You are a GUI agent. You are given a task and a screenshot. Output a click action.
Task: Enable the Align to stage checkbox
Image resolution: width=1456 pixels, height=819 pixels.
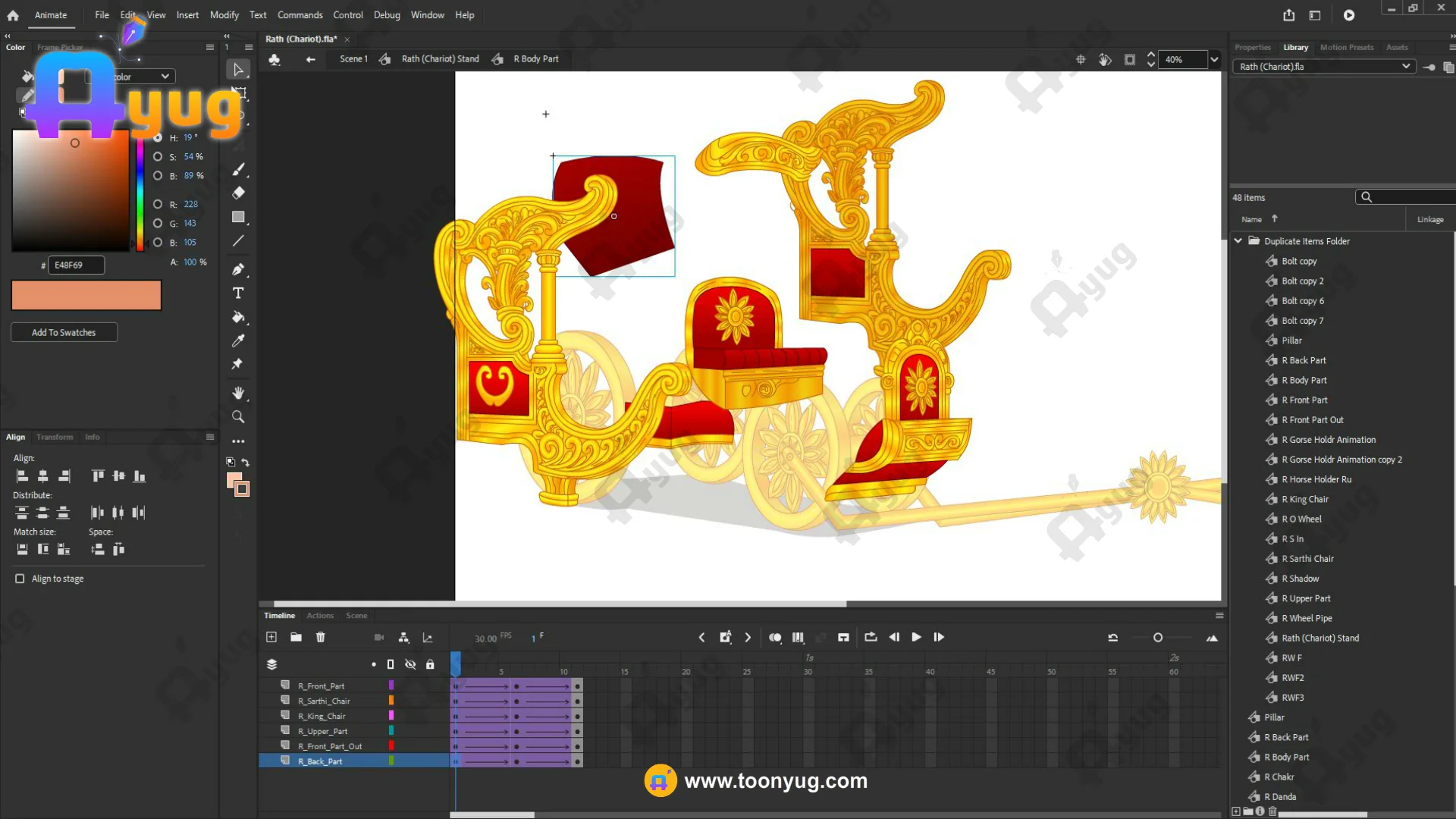[20, 579]
